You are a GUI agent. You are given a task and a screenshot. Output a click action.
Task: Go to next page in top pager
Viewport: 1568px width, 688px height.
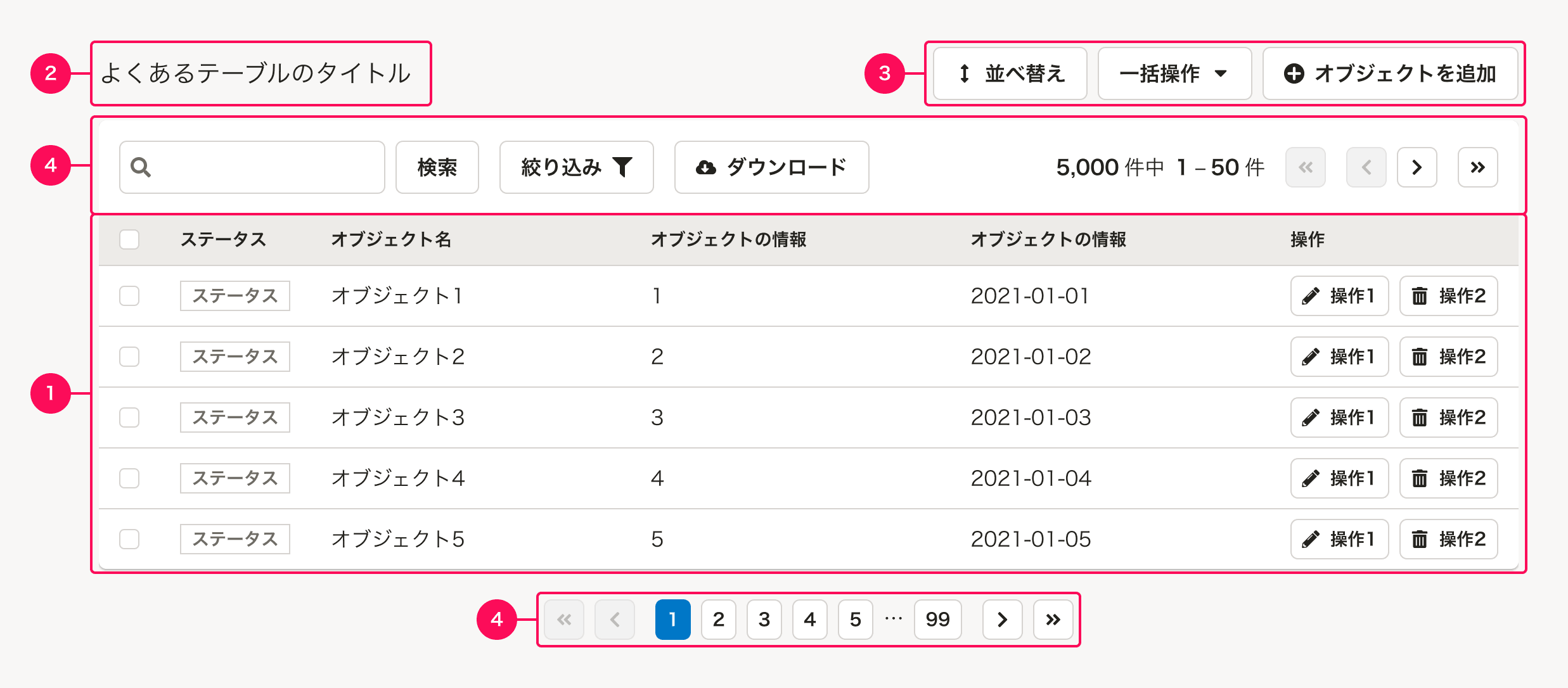coord(1417,167)
